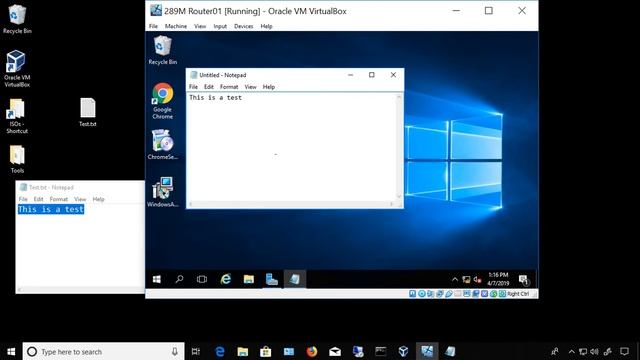Click in the Untitled Notepad text area
This screenshot has height=360, width=640.
point(291,147)
